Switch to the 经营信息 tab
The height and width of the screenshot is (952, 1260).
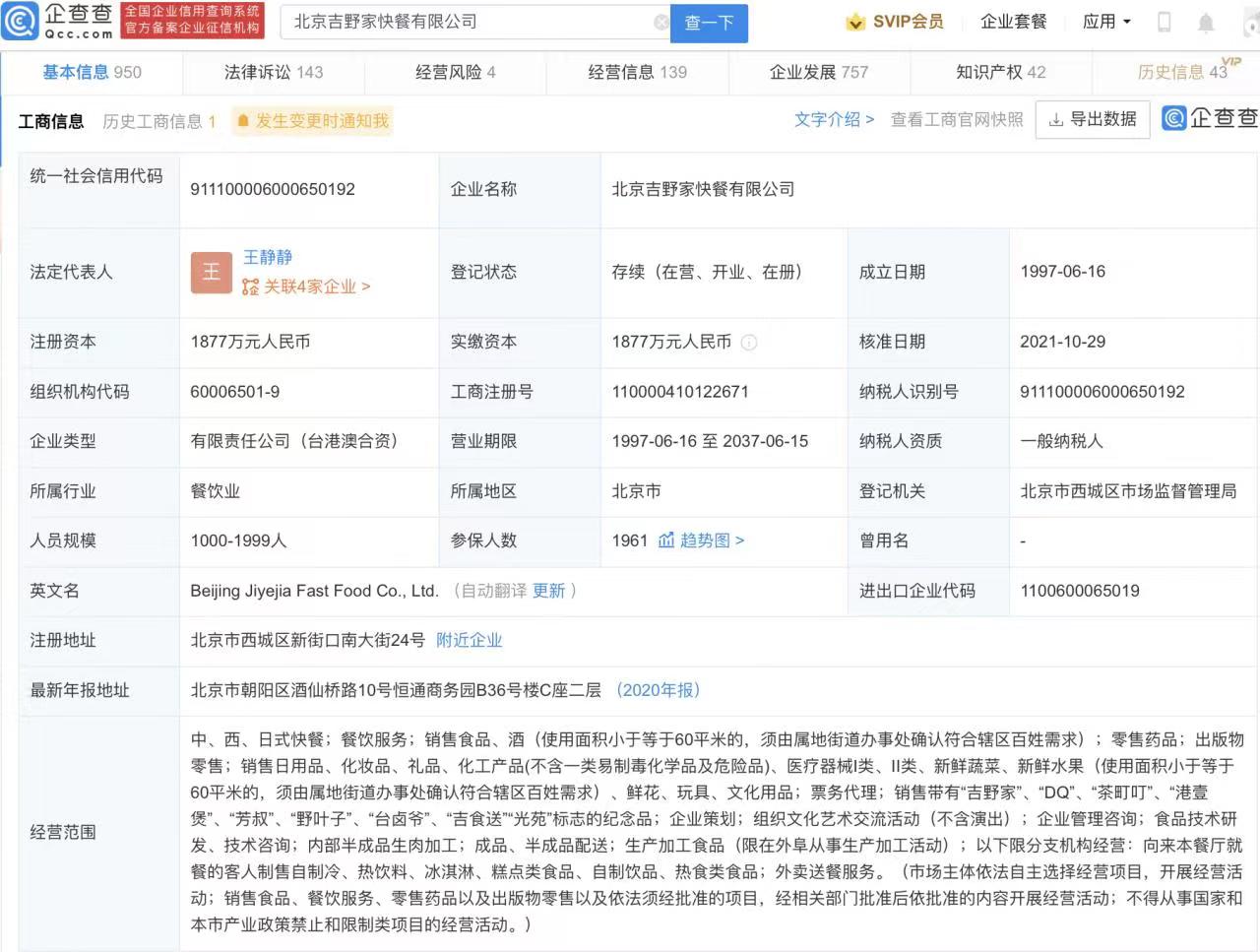pos(637,72)
